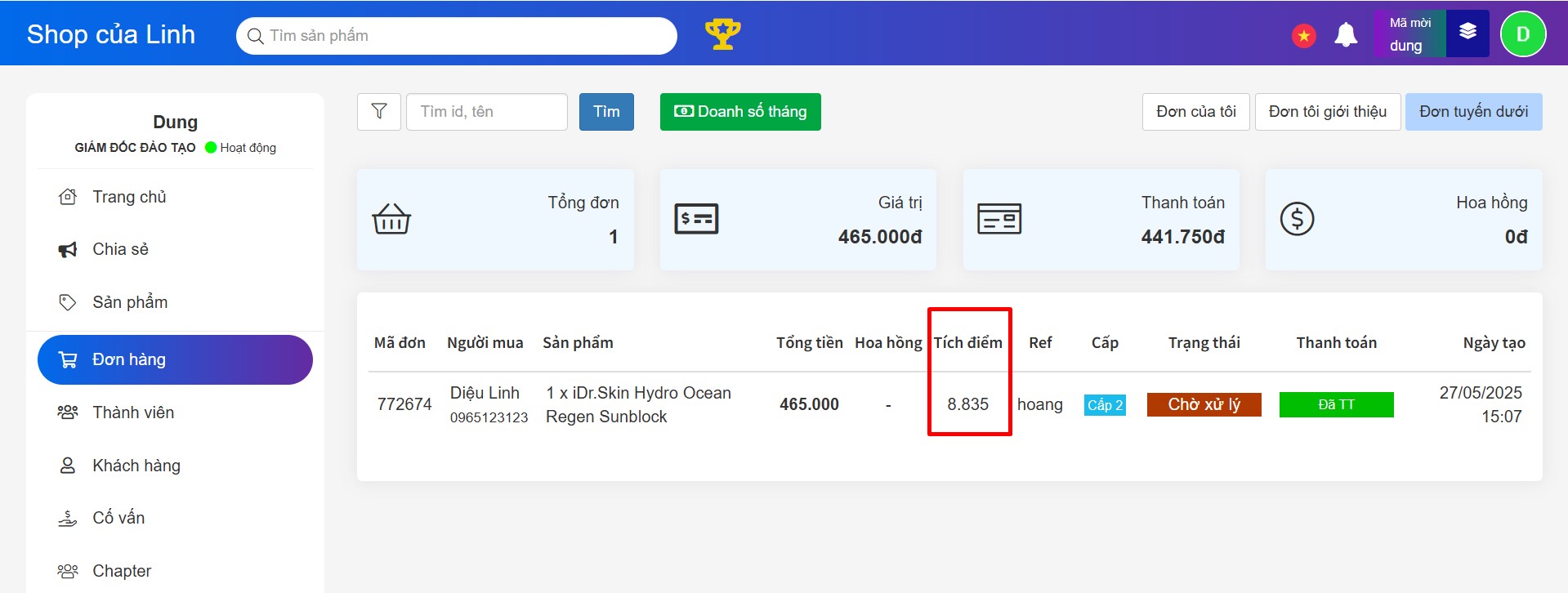Click the Sản phẩm tag icon

point(68,302)
